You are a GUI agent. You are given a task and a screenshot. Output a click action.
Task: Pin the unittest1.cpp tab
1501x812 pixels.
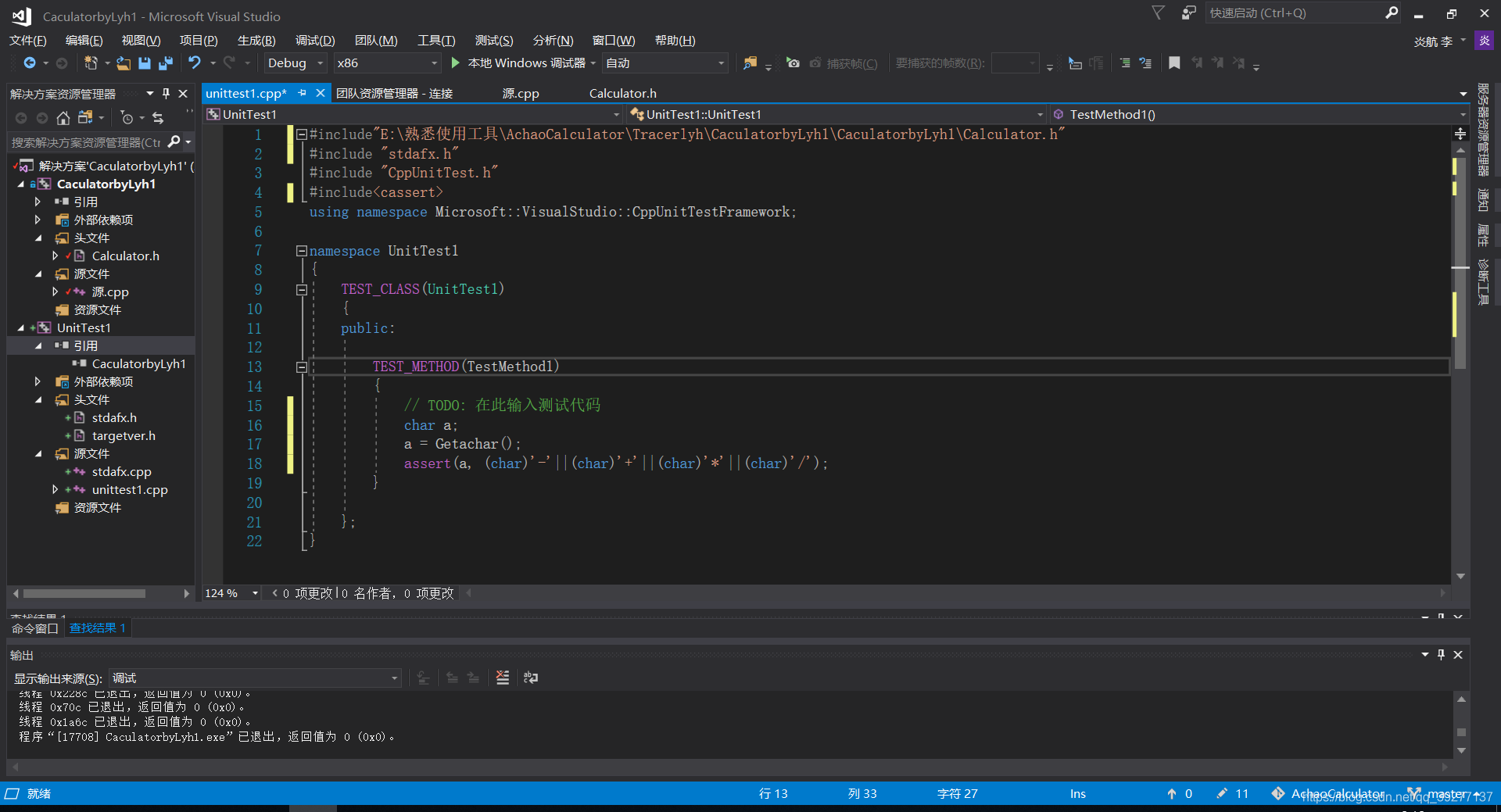coord(303,93)
